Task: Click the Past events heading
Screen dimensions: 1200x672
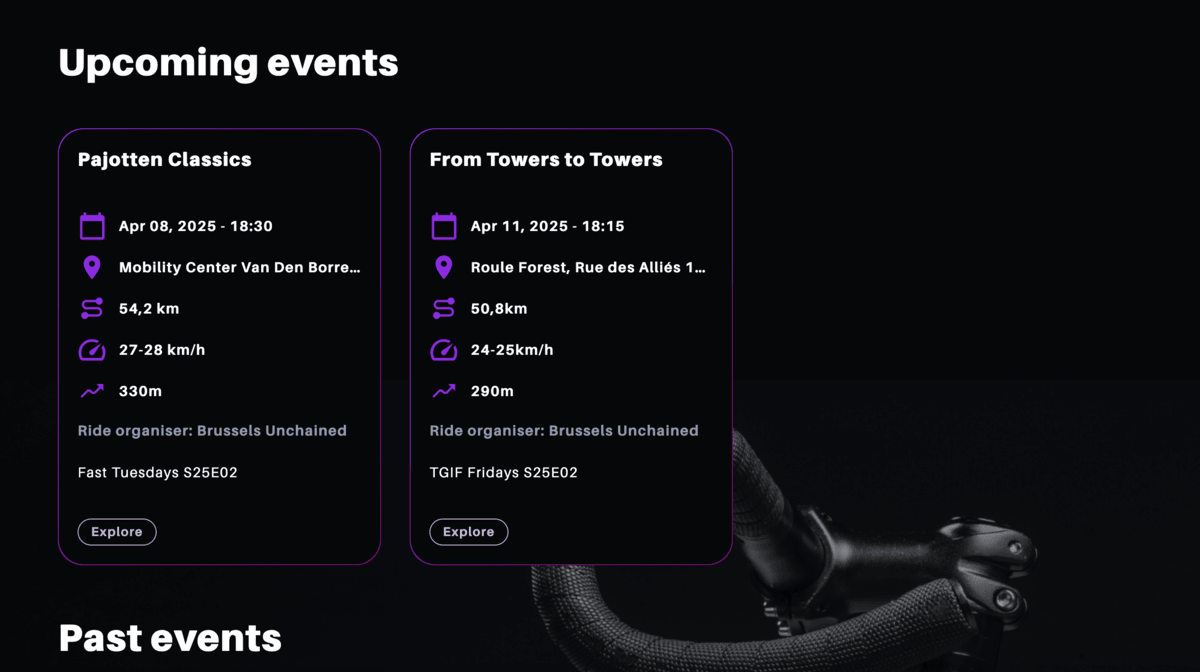Action: click(x=170, y=638)
